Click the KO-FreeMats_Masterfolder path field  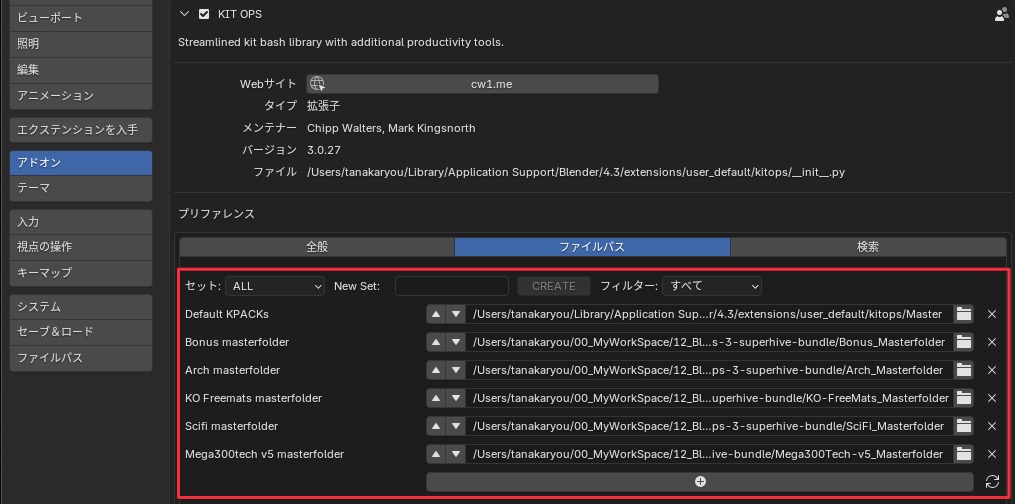click(x=709, y=398)
